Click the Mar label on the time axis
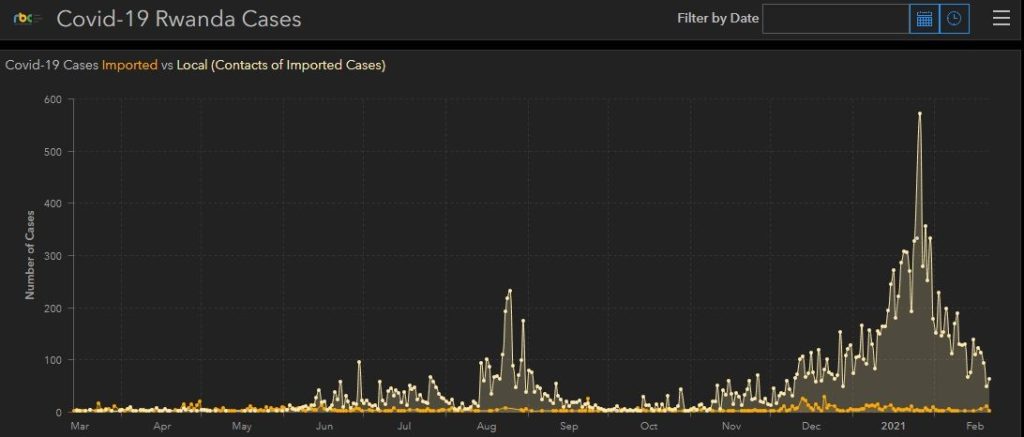Image resolution: width=1024 pixels, height=437 pixels. (81, 427)
